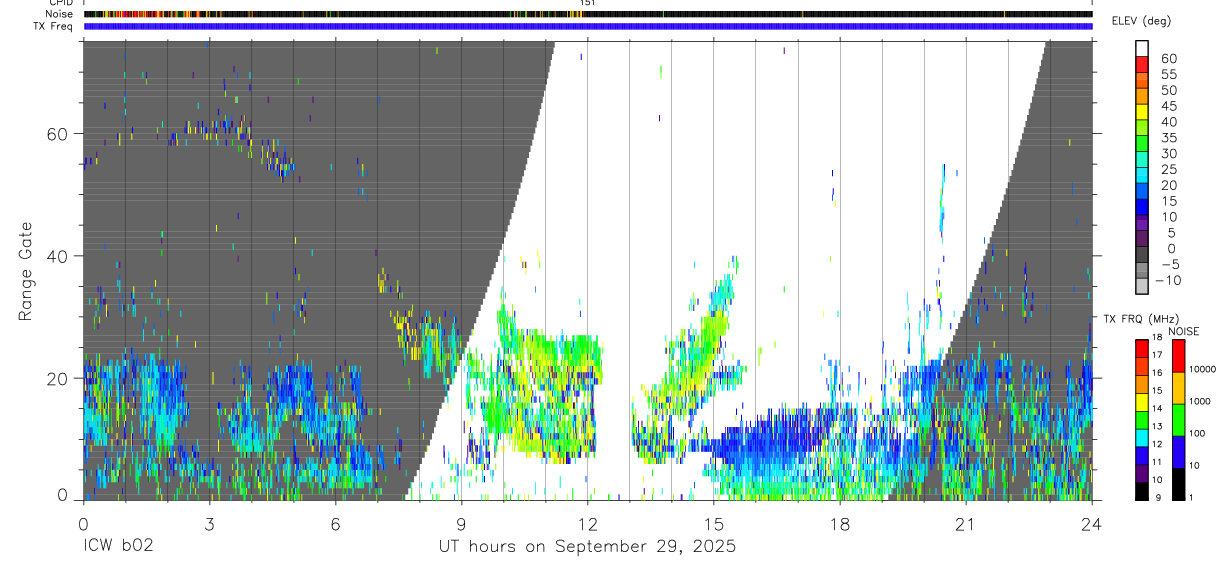Click the red segment of the ELEV color bar
The image size is (1228, 567).
tap(1142, 64)
